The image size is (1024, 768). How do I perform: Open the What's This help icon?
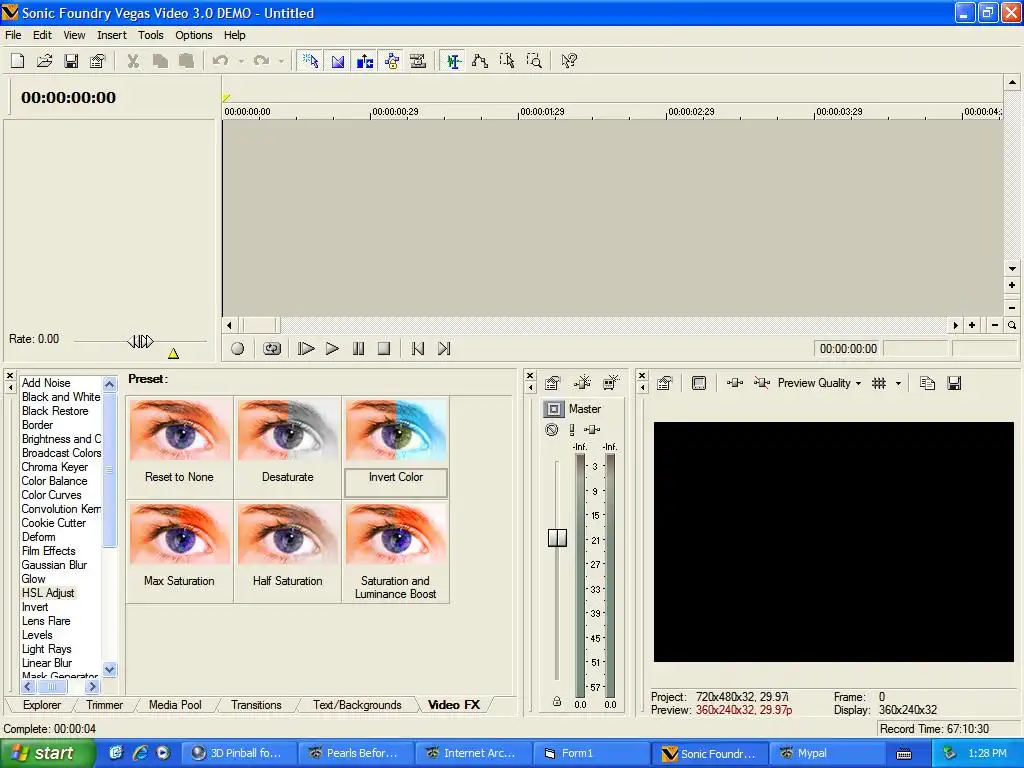point(569,61)
